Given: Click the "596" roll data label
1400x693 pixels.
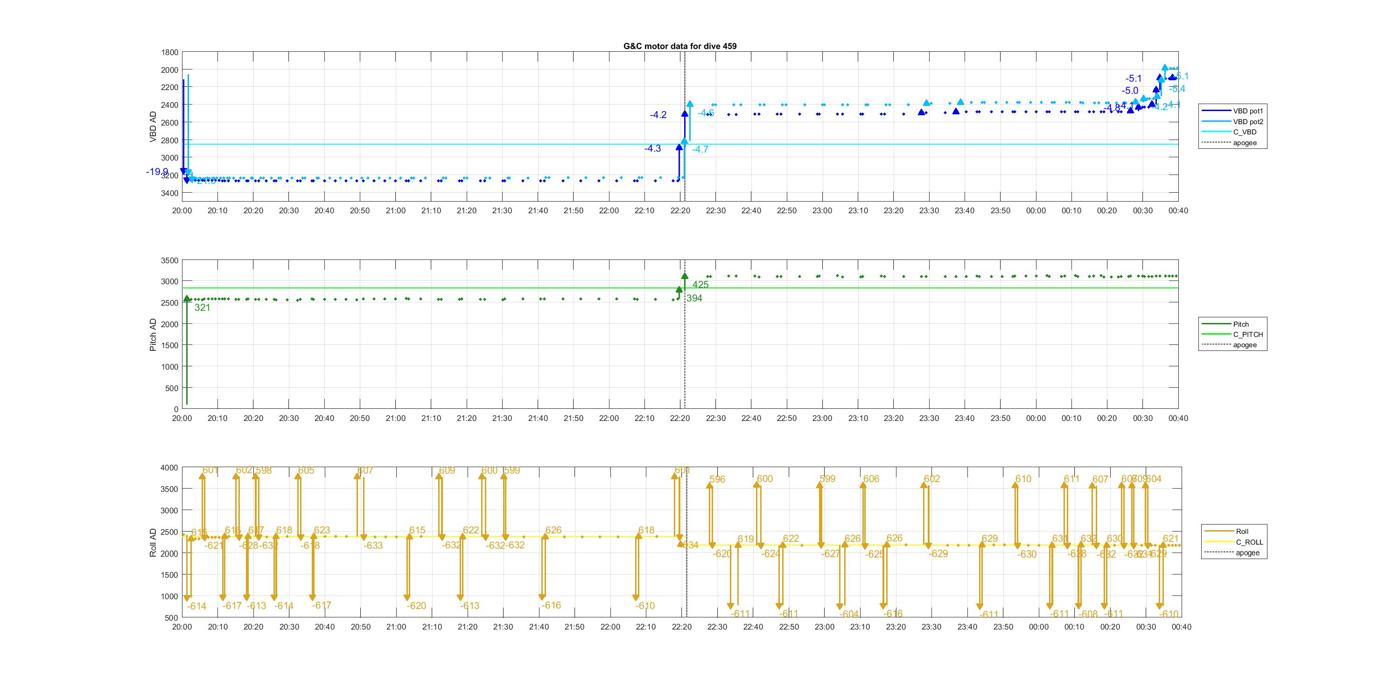Looking at the screenshot, I should click(x=717, y=480).
